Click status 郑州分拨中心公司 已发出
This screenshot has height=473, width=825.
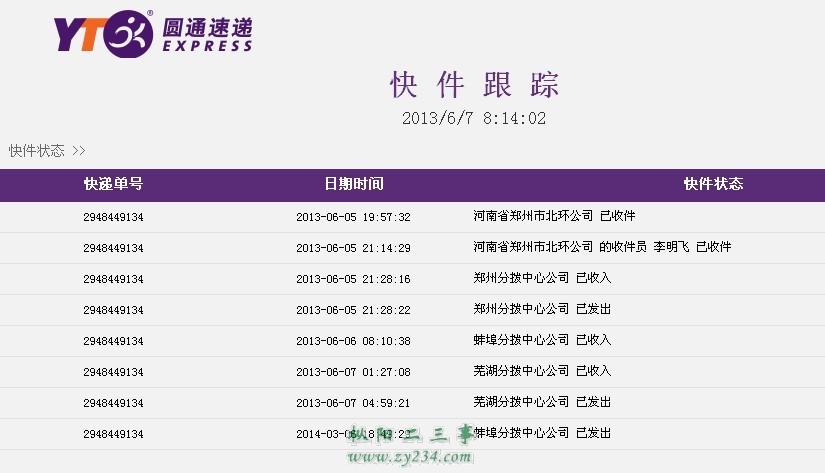click(x=542, y=309)
